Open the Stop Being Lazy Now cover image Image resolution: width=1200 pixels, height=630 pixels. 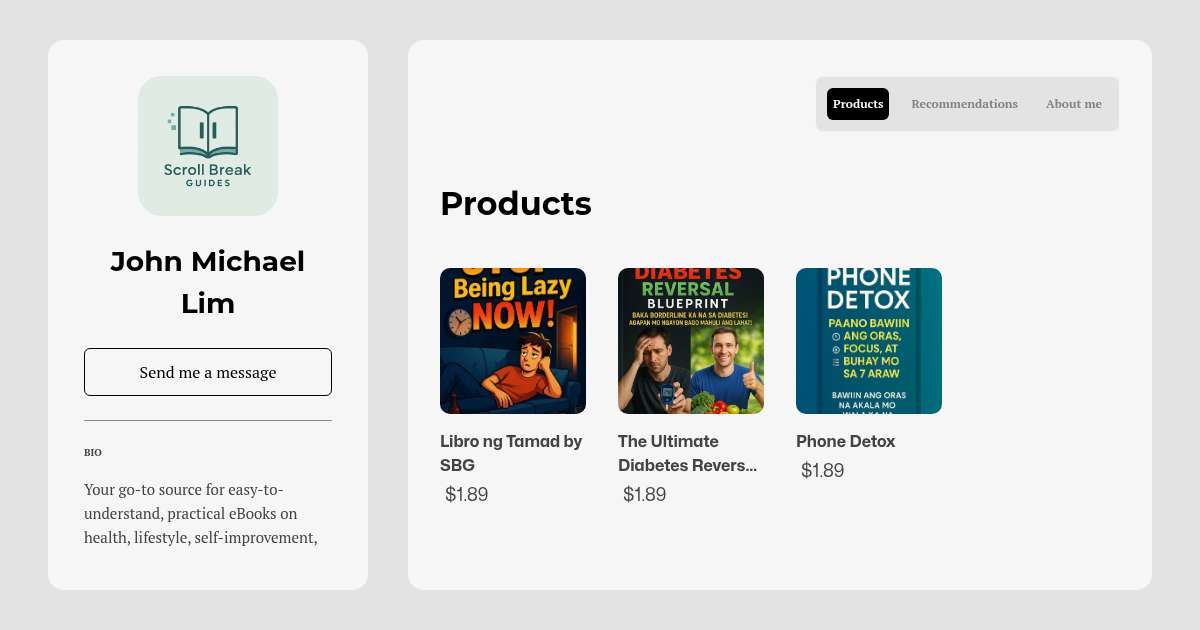(513, 341)
